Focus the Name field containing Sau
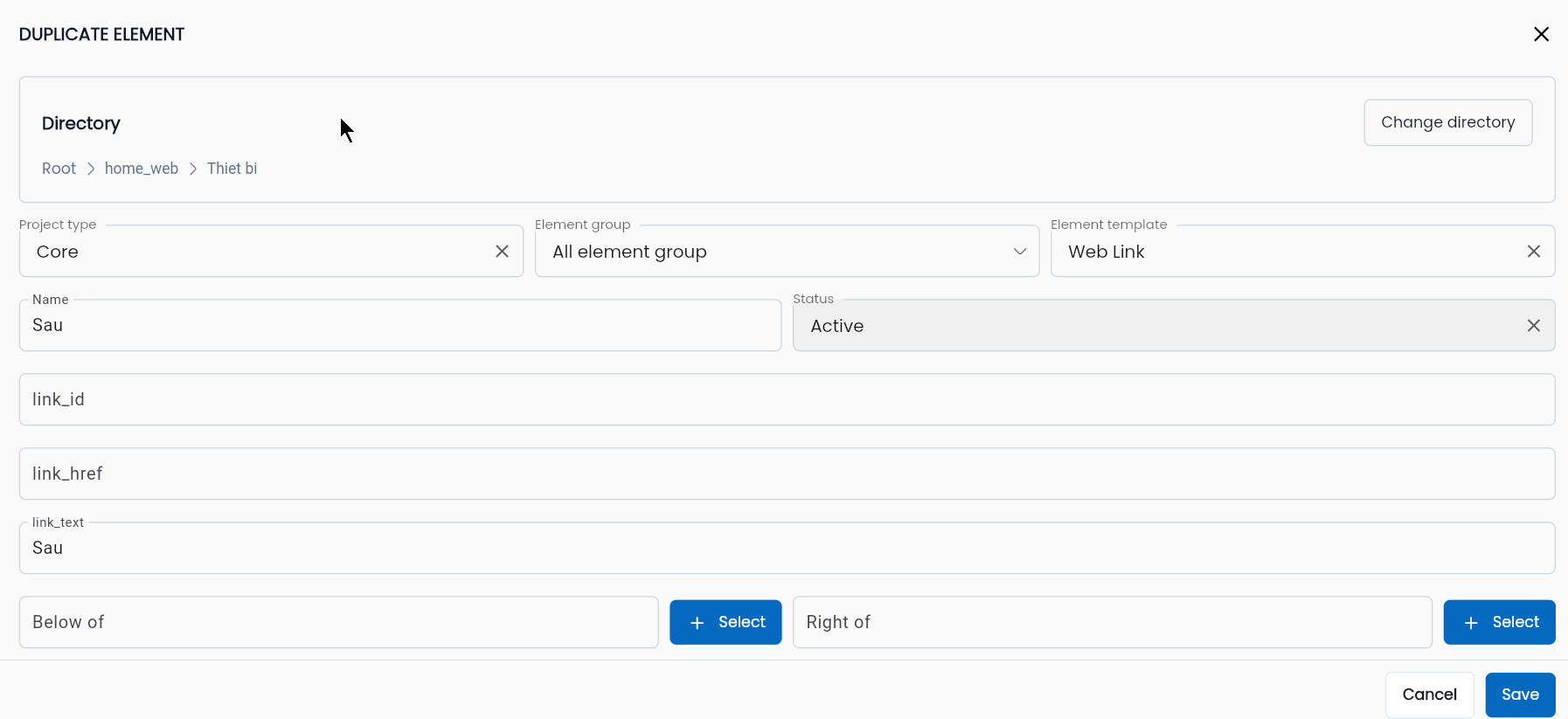Viewport: 1568px width, 719px height. click(x=400, y=326)
